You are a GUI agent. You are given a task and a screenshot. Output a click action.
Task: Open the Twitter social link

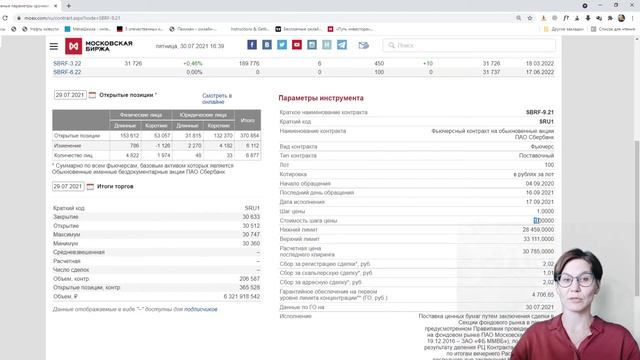(282, 45)
